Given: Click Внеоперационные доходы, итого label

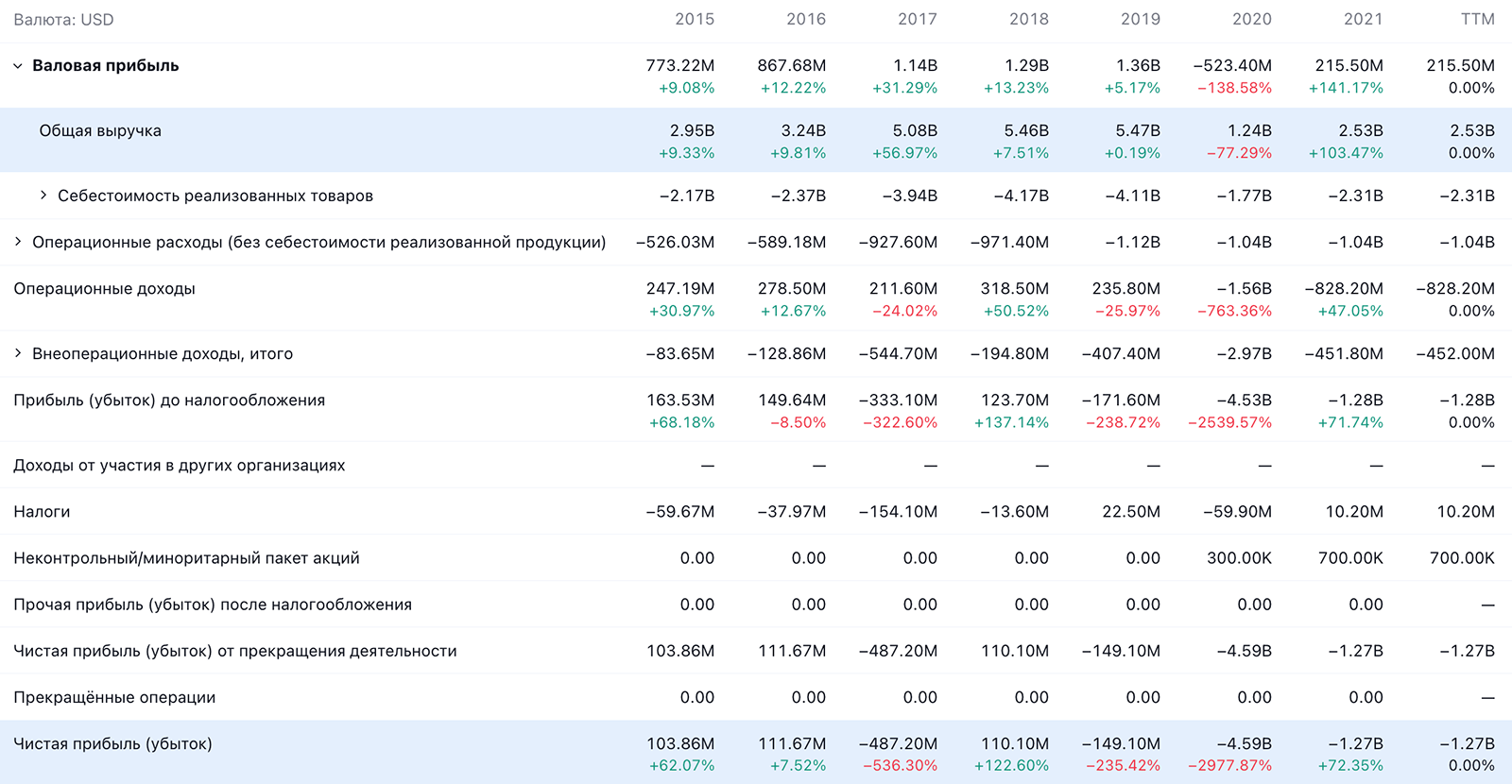Looking at the screenshot, I should [163, 354].
